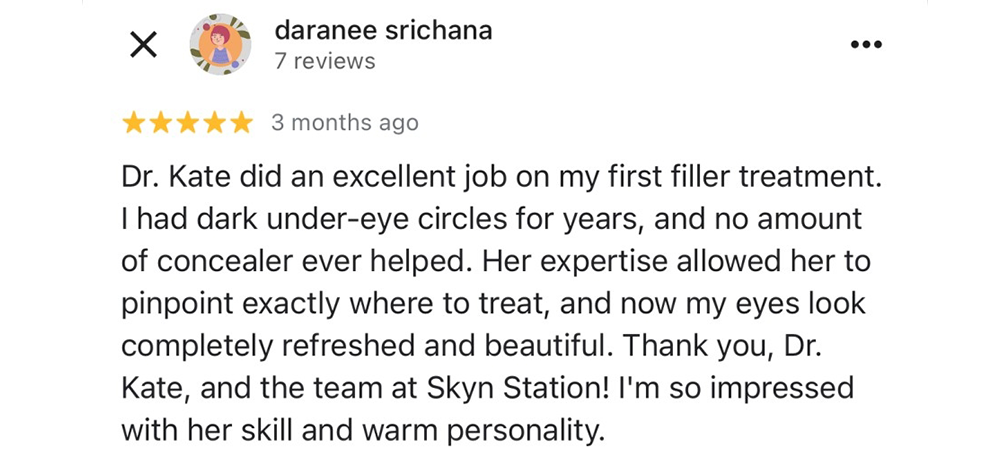Close the review with the X icon
The width and height of the screenshot is (1000, 464).
pos(144,46)
